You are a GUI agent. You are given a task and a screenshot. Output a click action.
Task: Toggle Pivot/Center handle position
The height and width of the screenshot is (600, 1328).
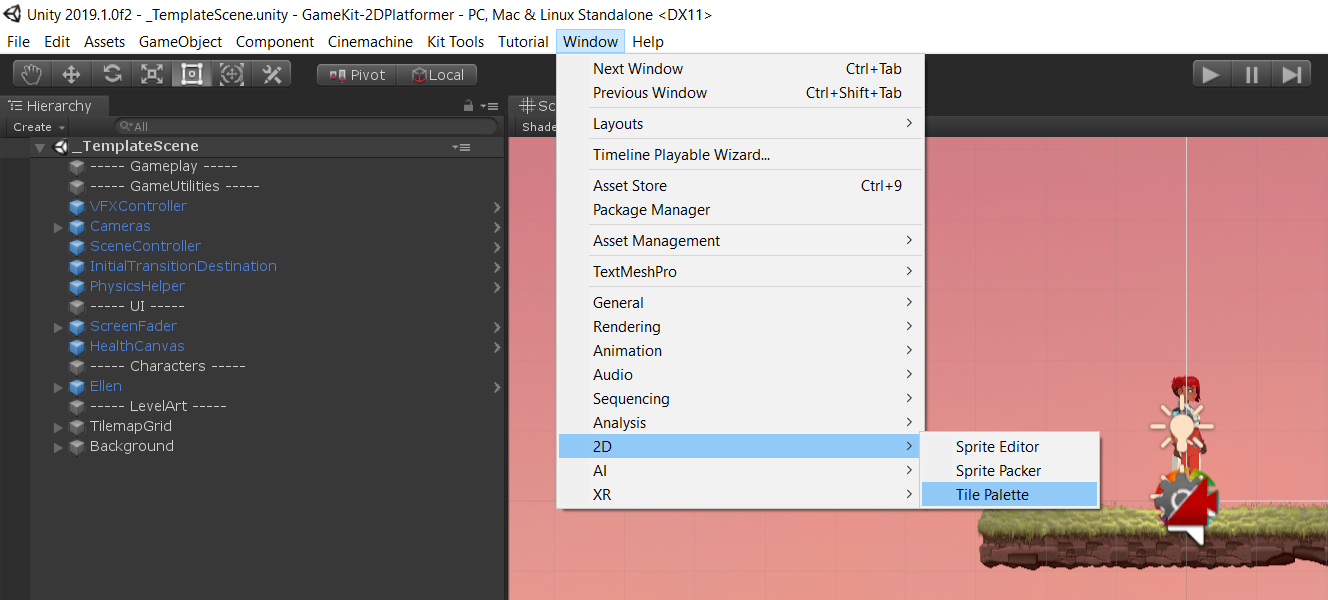[x=357, y=75]
